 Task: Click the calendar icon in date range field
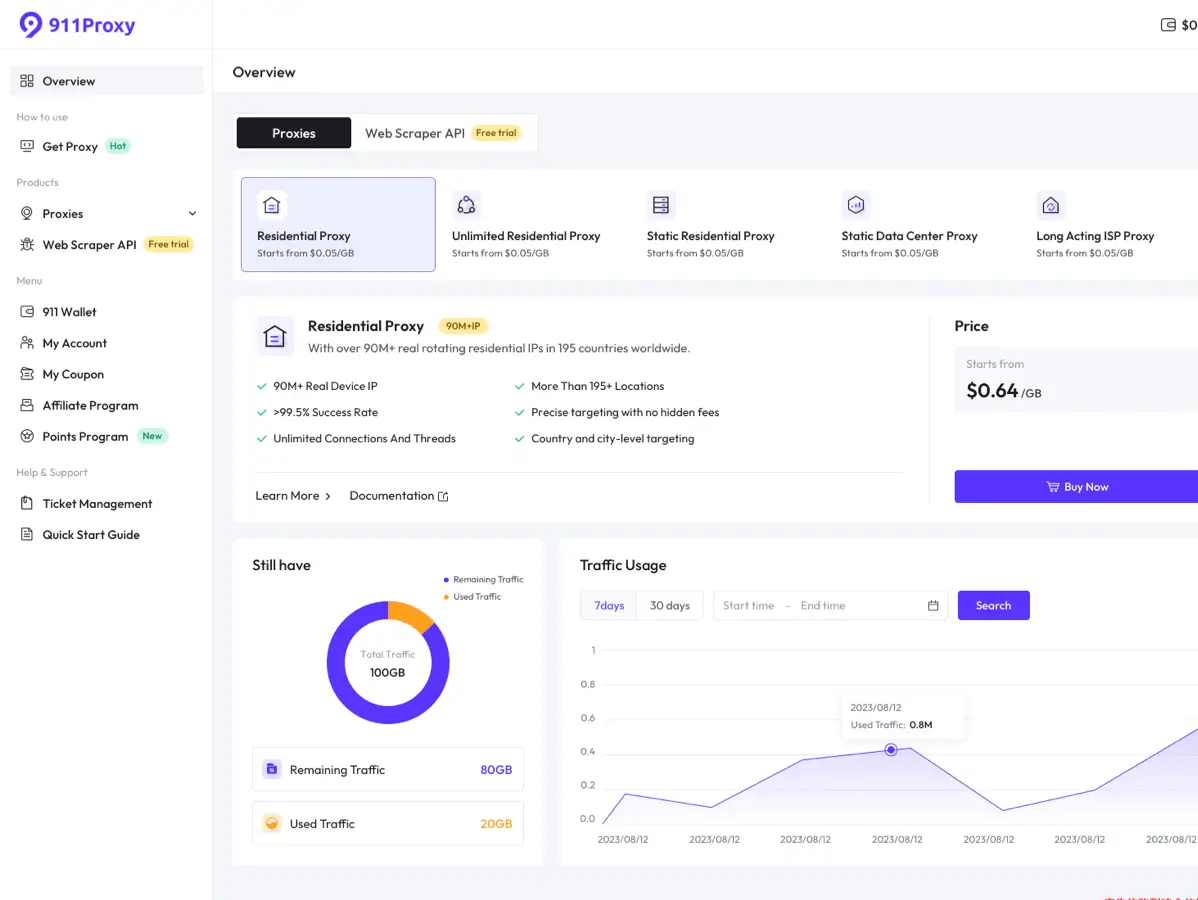click(933, 606)
